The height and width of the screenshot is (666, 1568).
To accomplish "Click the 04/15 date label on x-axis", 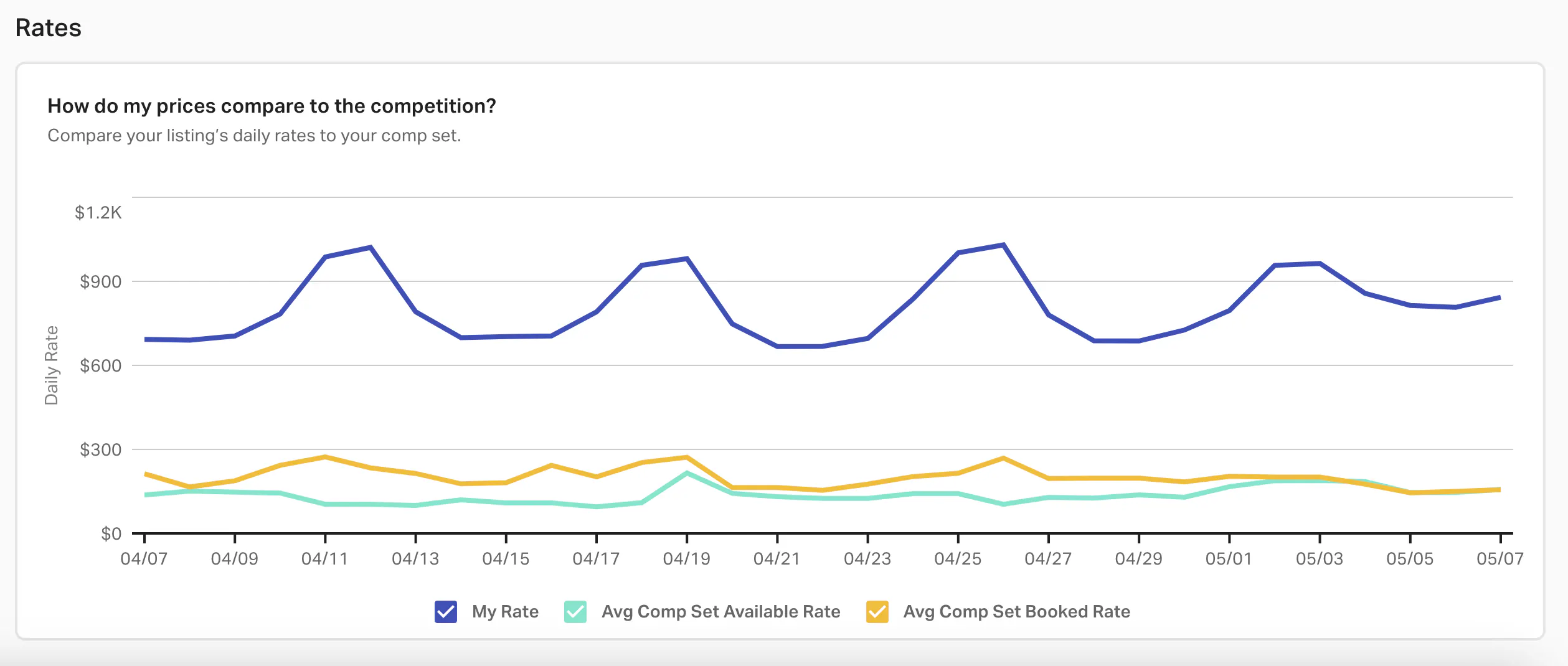I will [x=506, y=559].
